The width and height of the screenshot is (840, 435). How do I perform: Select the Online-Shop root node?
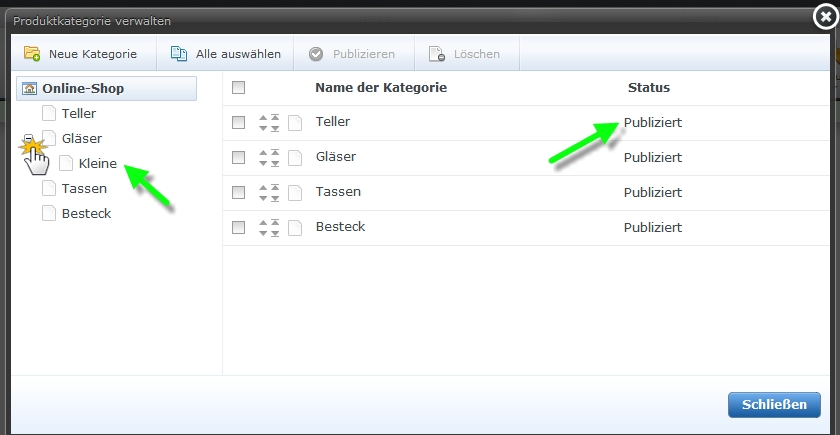click(x=107, y=88)
